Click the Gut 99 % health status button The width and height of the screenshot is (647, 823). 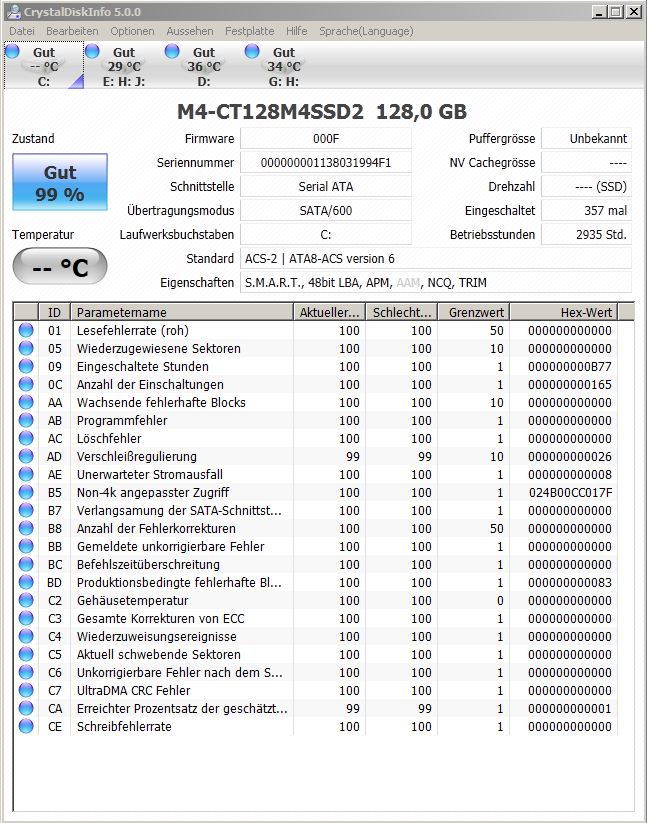coord(60,182)
